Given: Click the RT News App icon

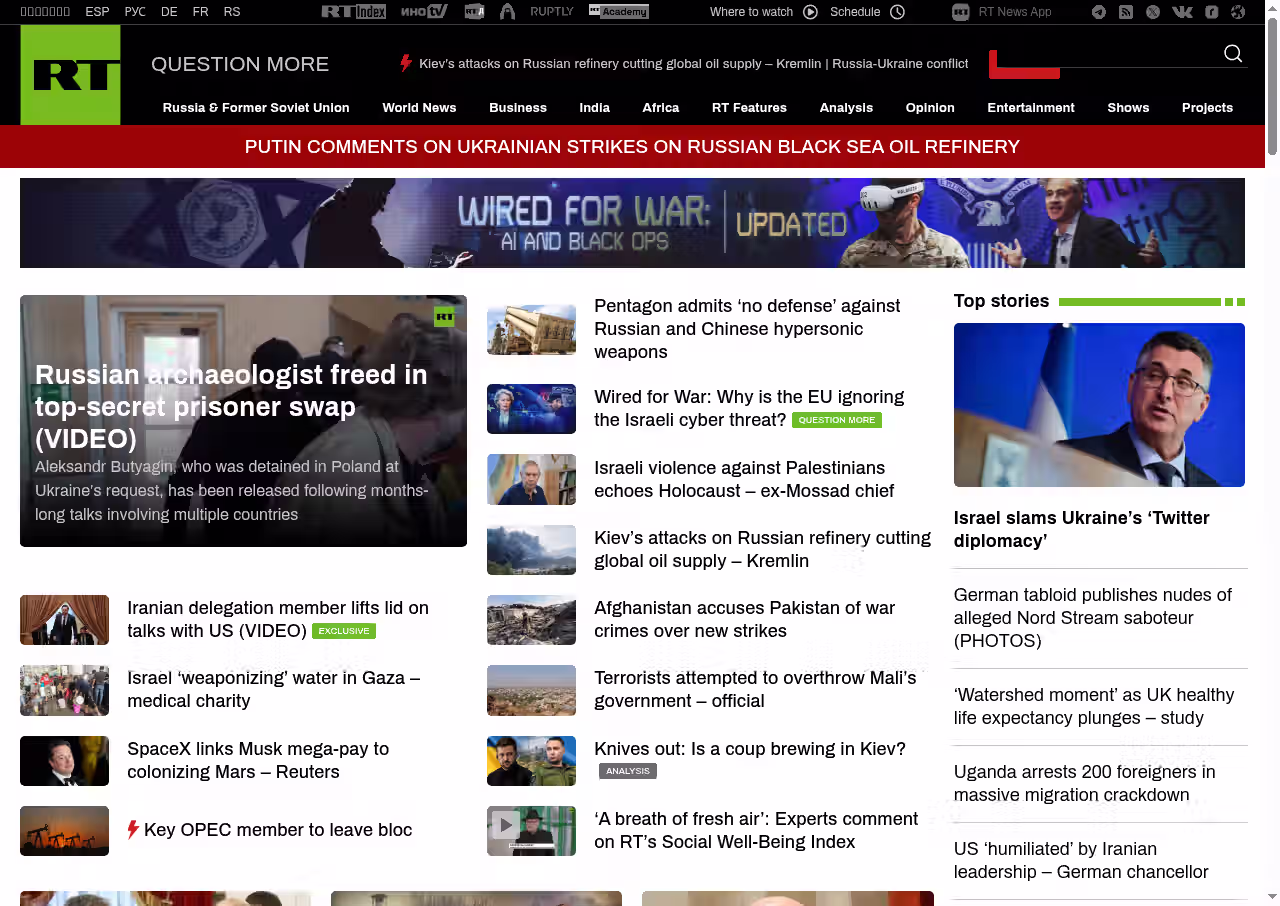Looking at the screenshot, I should [961, 12].
